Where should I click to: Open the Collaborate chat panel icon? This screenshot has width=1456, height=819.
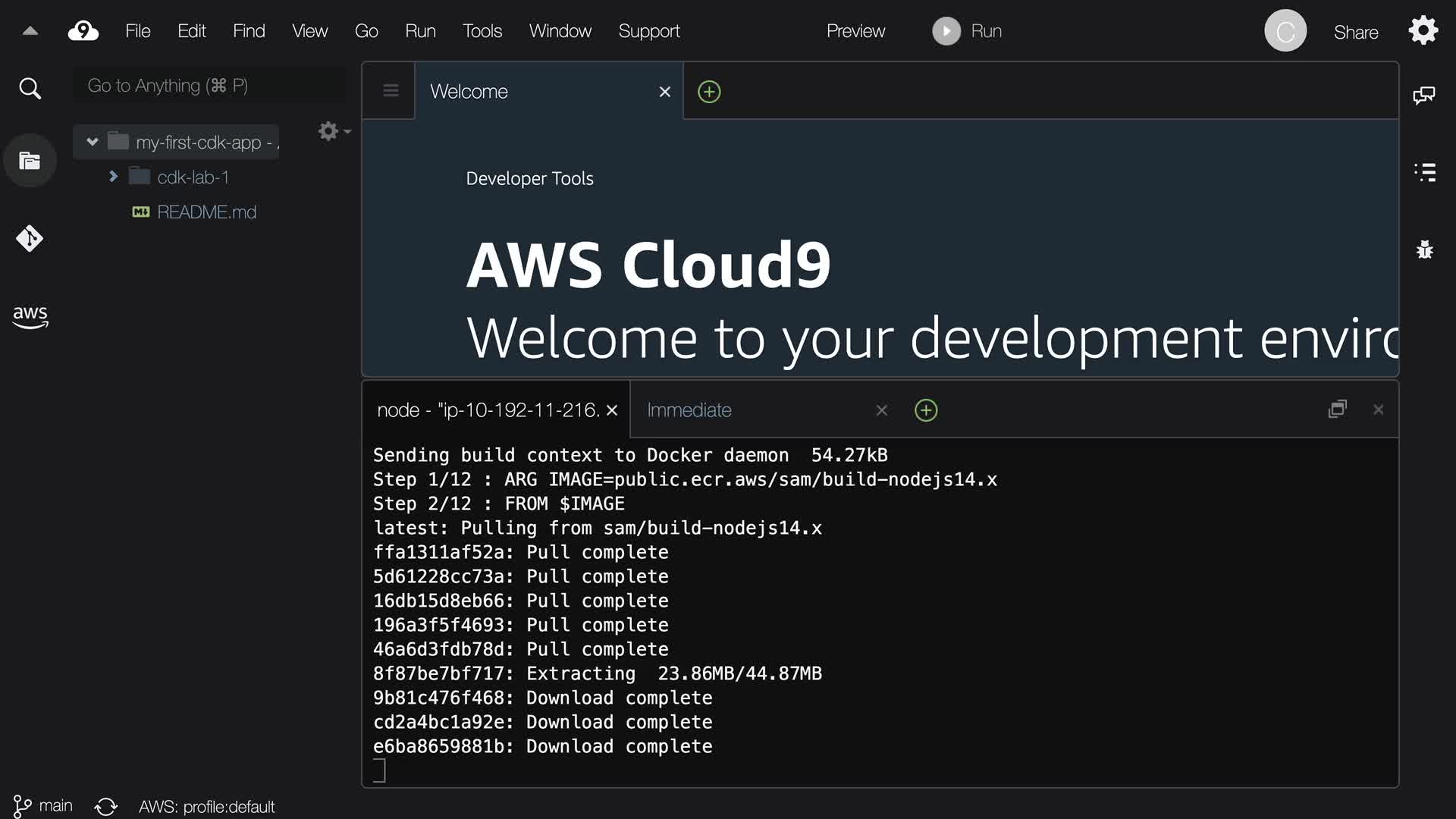pyautogui.click(x=1424, y=96)
